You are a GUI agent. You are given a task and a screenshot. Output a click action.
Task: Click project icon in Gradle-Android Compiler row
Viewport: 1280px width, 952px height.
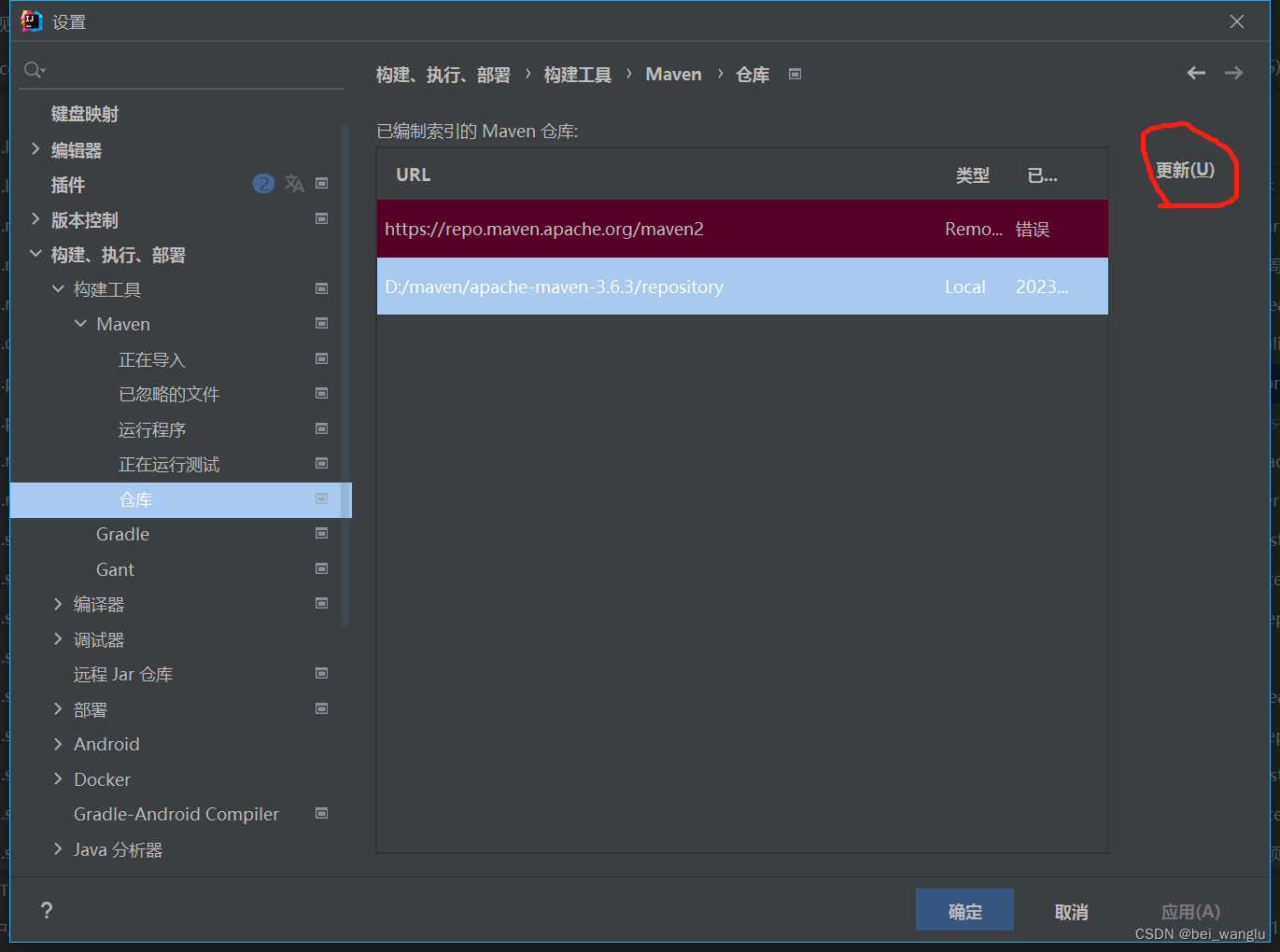click(x=322, y=814)
